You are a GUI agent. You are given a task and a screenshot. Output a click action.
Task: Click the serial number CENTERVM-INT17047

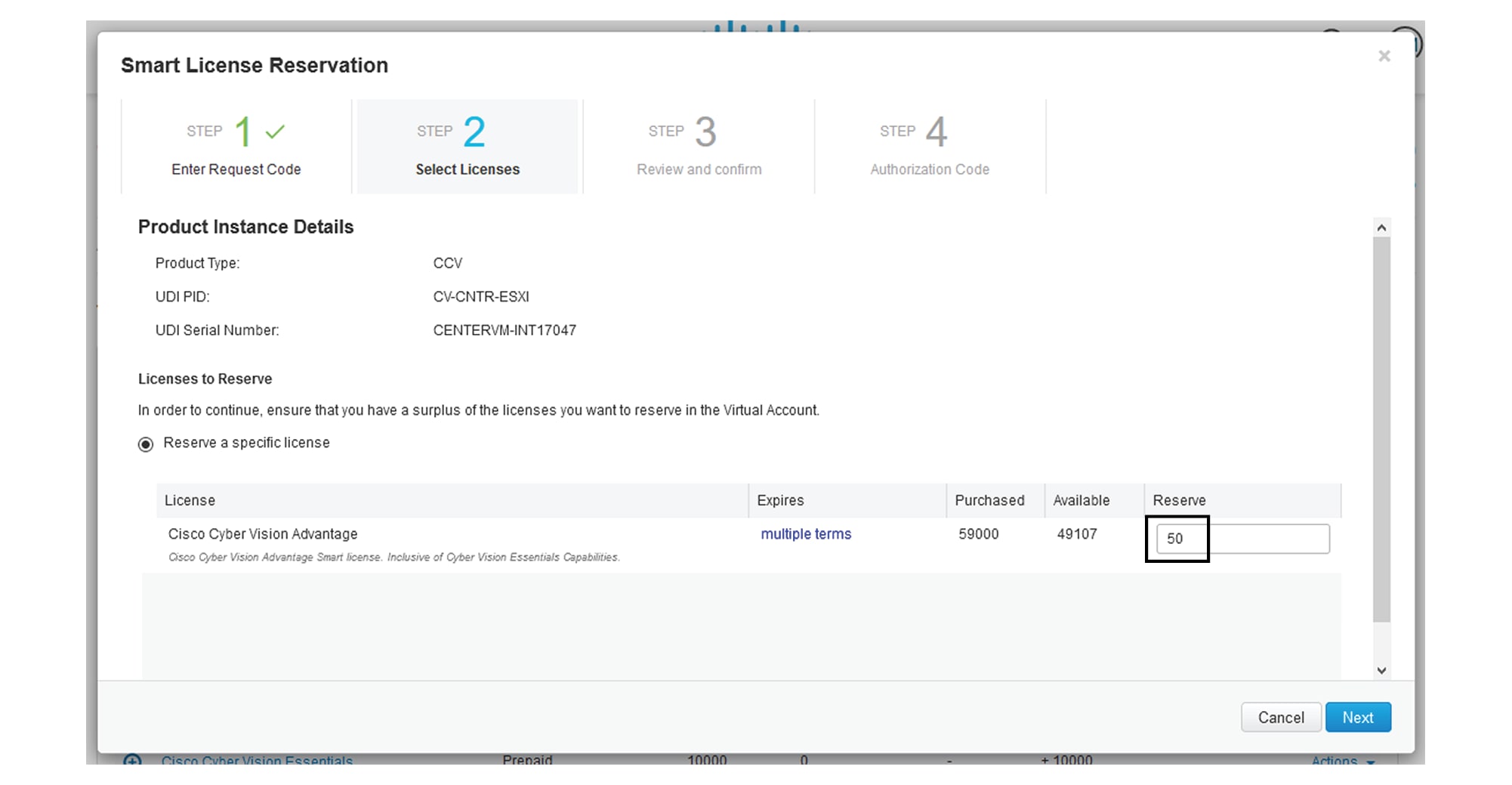click(x=505, y=330)
